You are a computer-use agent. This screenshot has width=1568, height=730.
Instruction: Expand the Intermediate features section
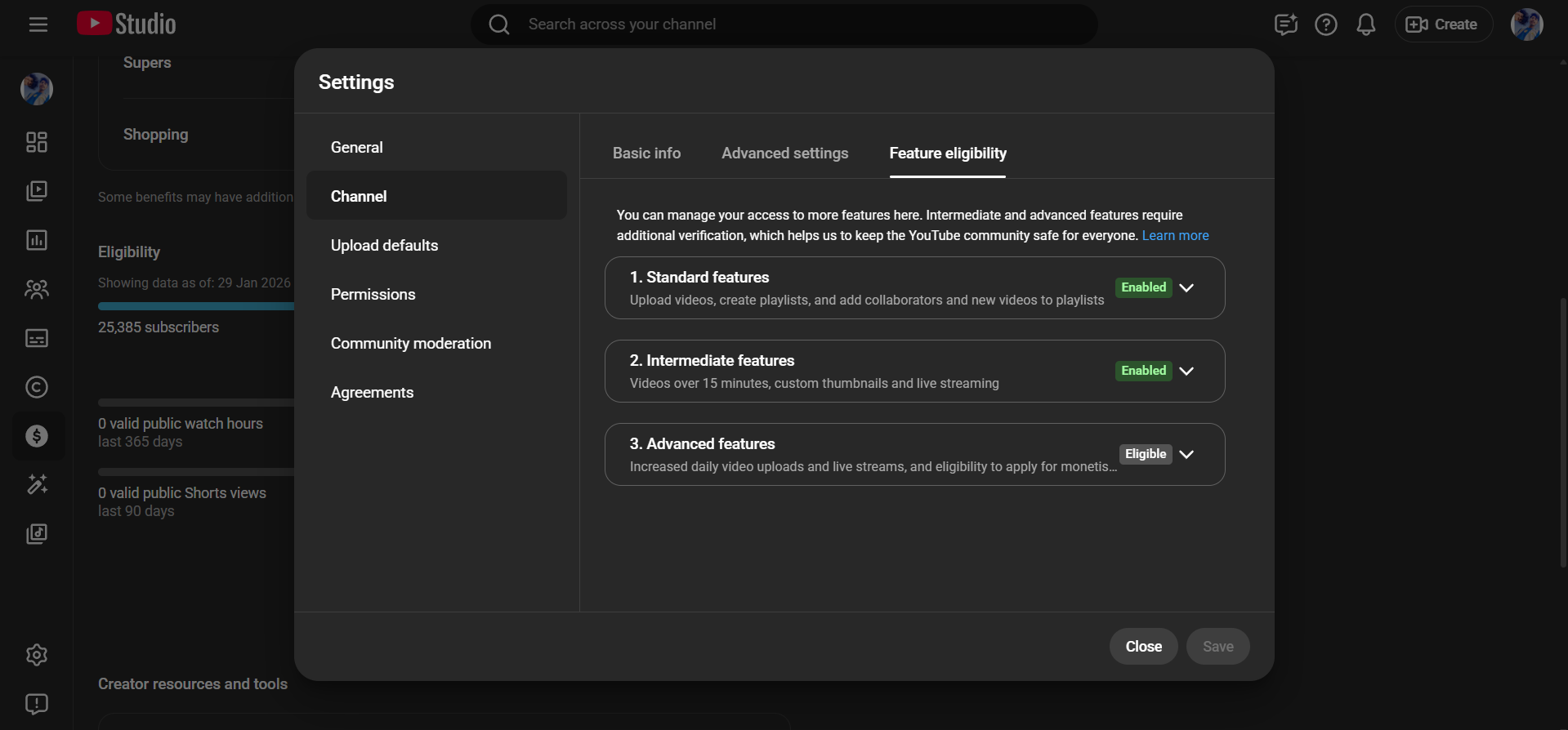[1186, 371]
